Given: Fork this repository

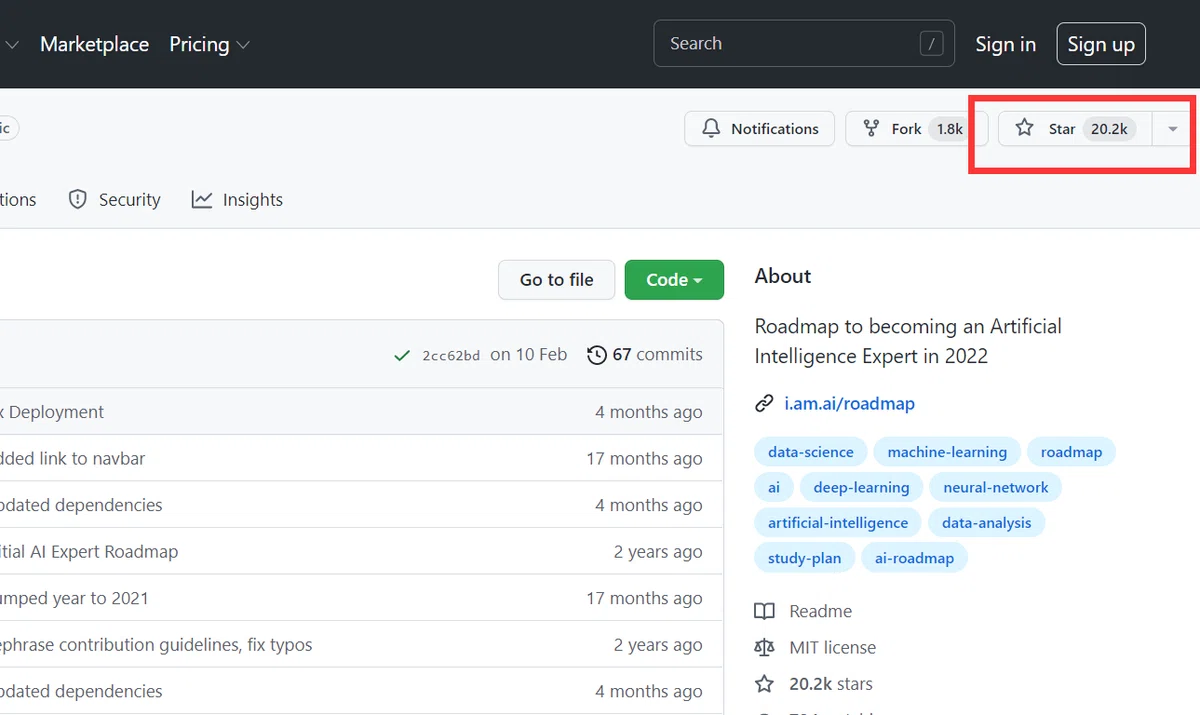Looking at the screenshot, I should pyautogui.click(x=916, y=129).
